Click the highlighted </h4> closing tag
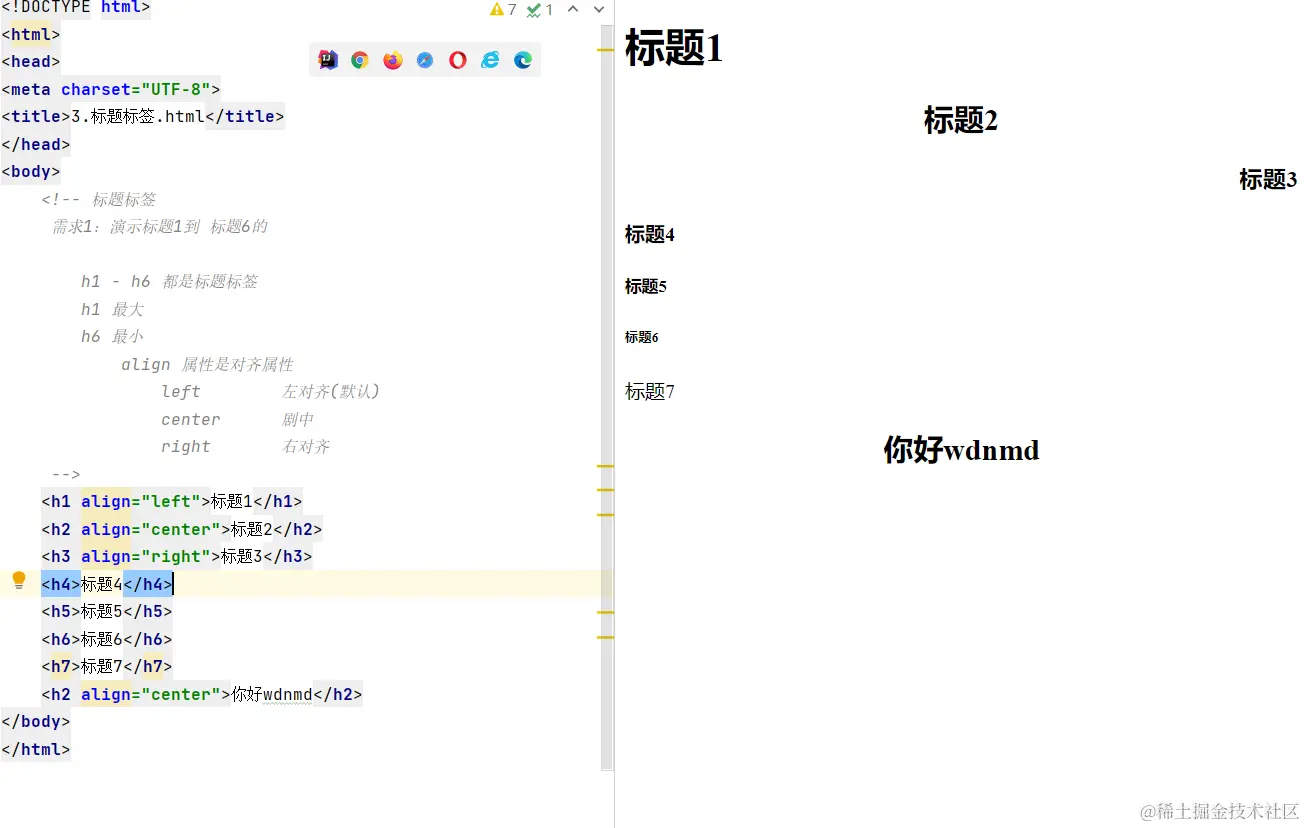This screenshot has width=1306, height=828. 148,584
